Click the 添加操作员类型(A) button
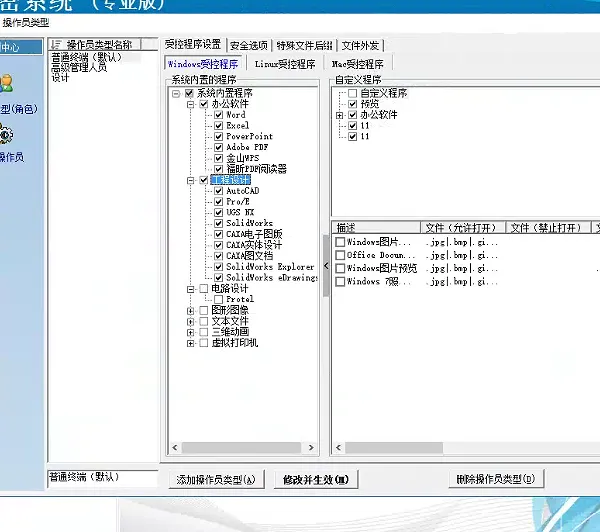Screen dimensions: 600x532 click(216, 479)
